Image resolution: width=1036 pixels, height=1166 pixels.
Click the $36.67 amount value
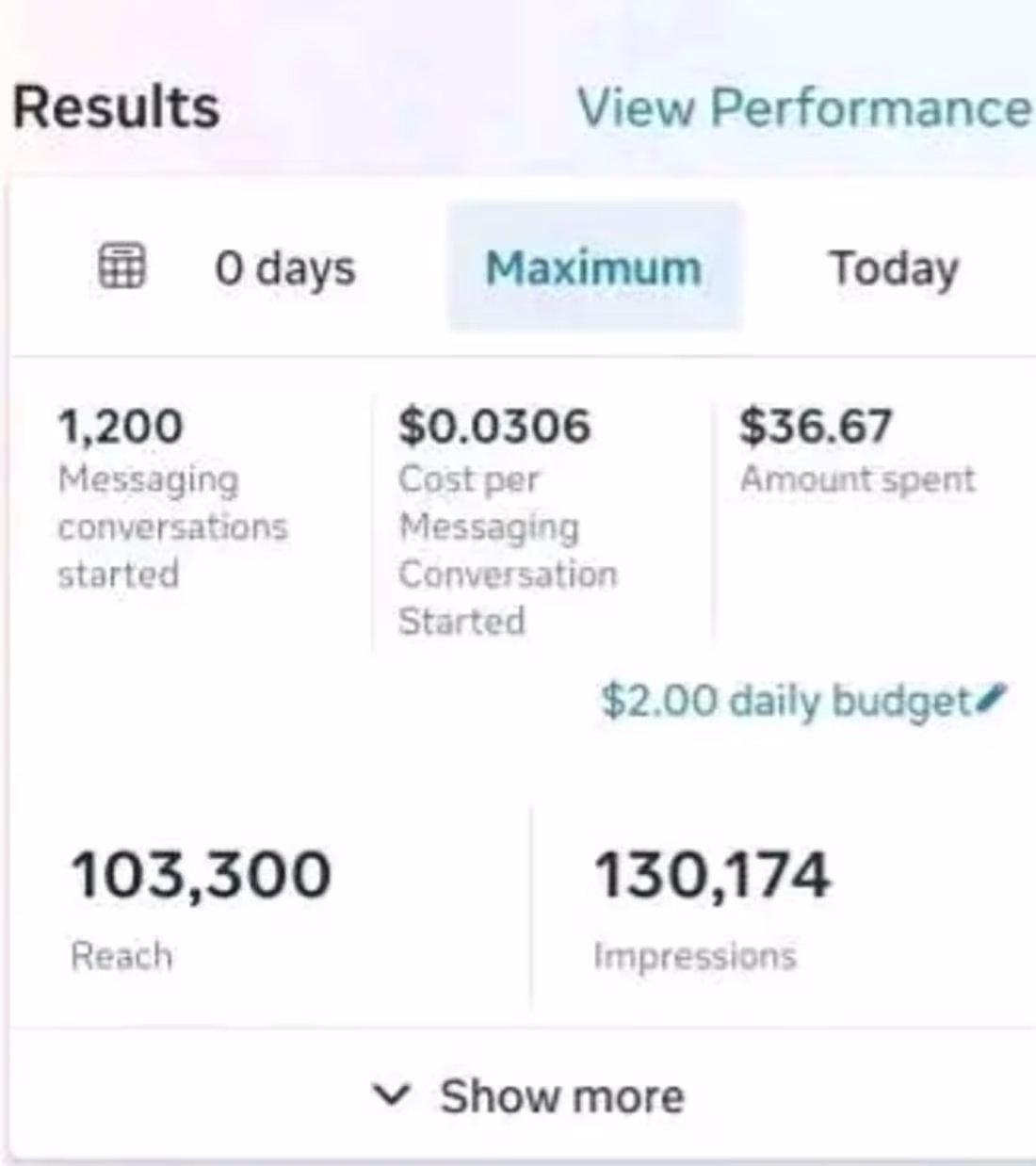point(816,426)
